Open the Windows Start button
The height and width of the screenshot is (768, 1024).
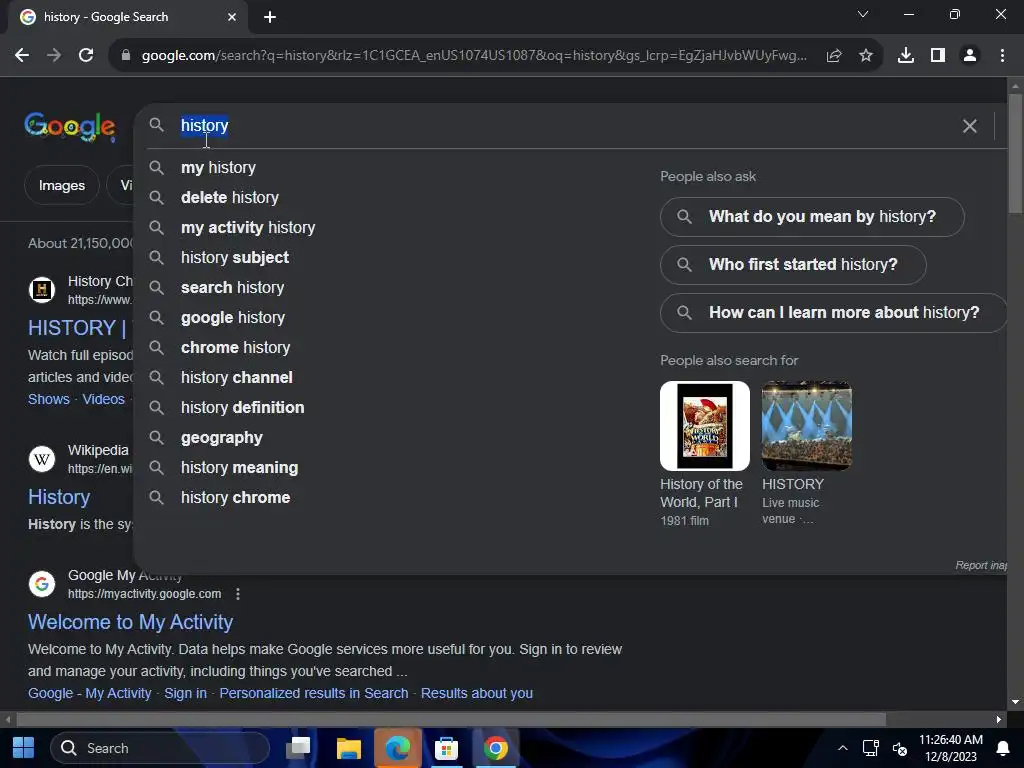pos(24,748)
